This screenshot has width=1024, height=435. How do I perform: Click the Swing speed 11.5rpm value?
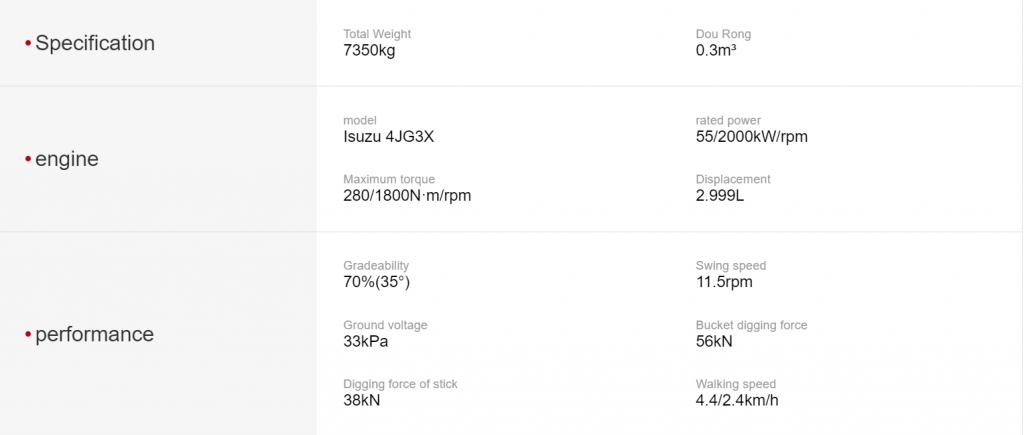[x=724, y=282]
